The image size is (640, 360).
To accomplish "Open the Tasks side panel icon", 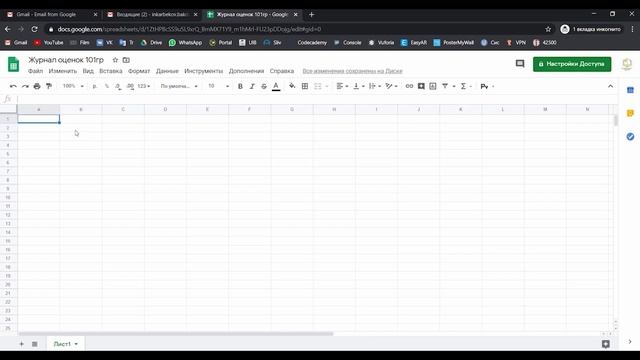I will point(630,136).
